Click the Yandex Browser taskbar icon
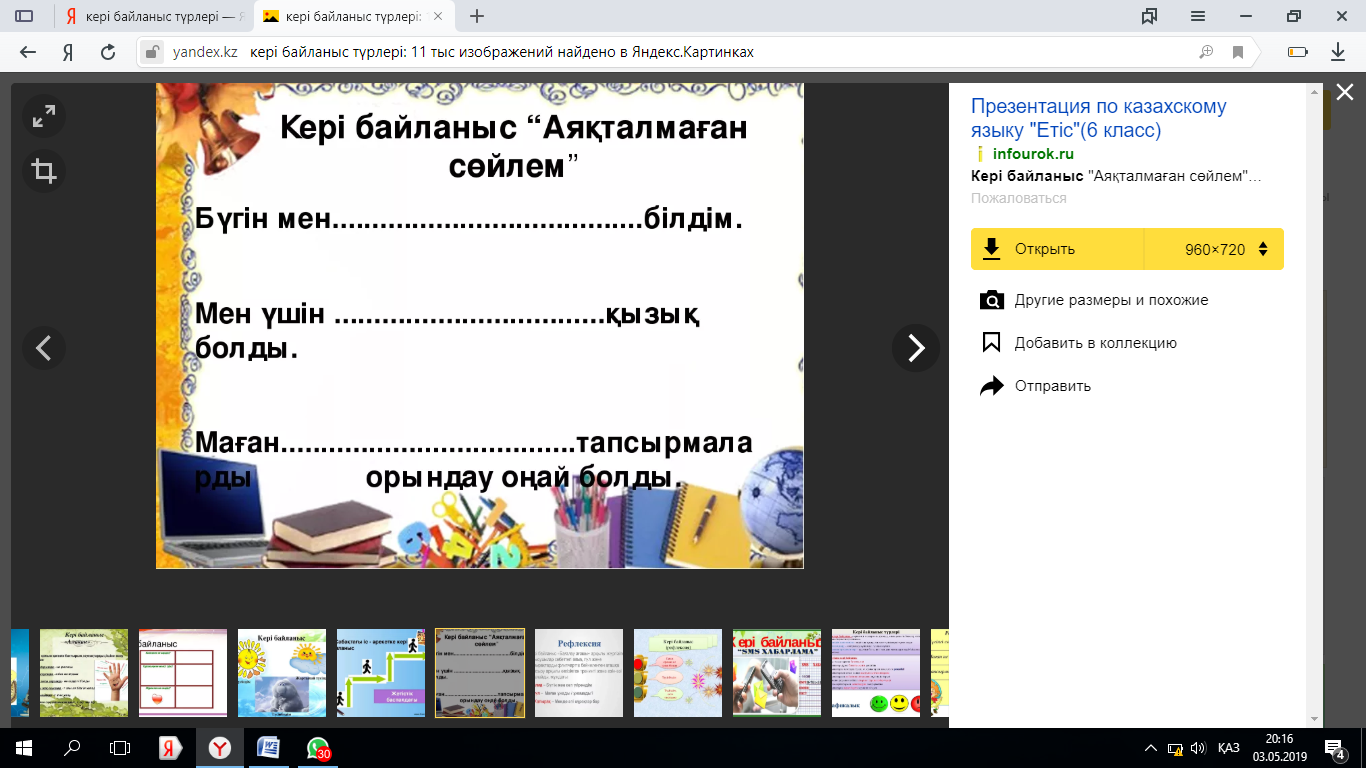Image resolution: width=1366 pixels, height=768 pixels. coord(218,747)
